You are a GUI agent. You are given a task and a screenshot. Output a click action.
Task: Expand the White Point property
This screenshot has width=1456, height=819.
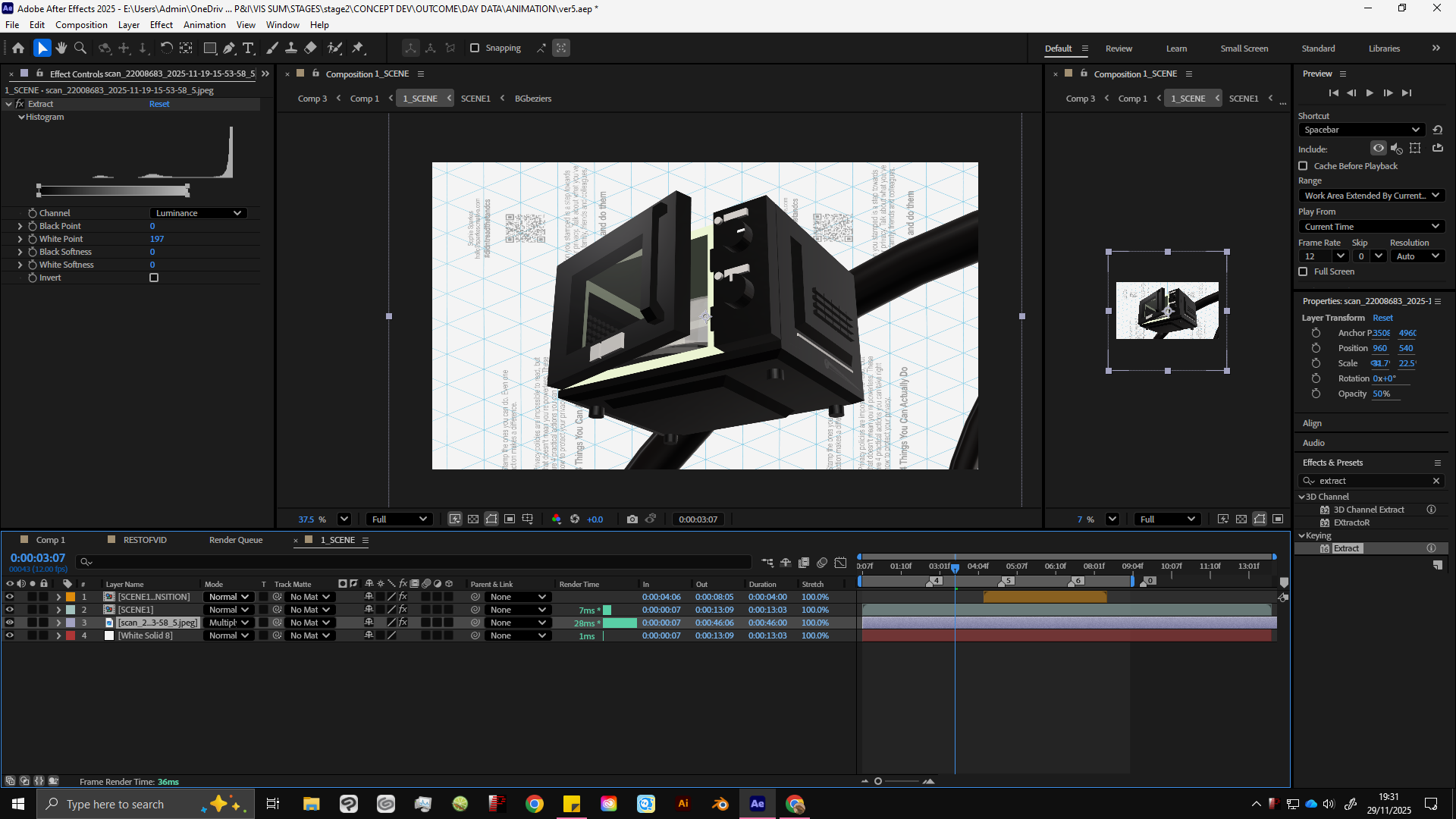(20, 239)
